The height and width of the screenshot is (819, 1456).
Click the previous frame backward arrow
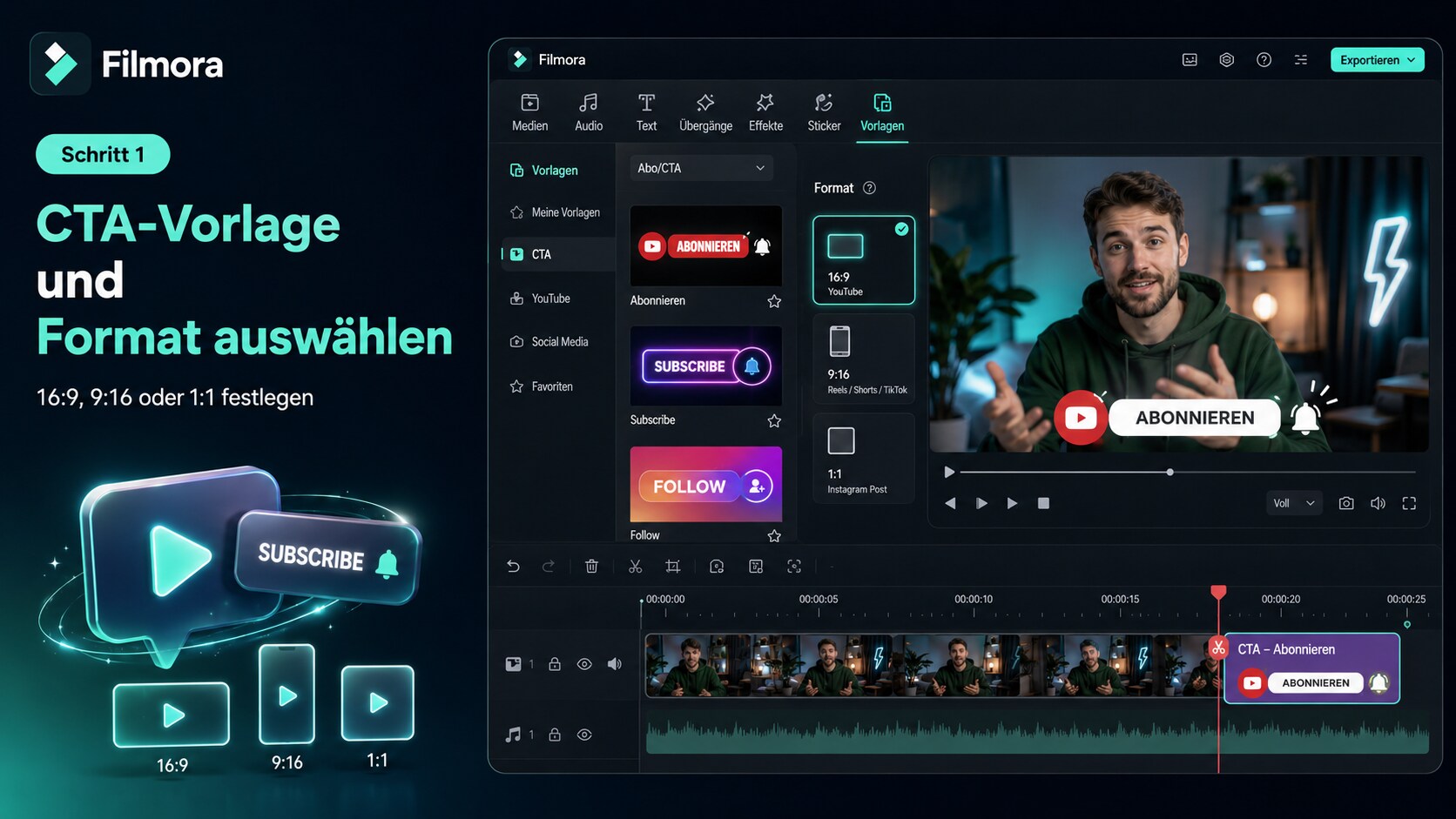(950, 503)
